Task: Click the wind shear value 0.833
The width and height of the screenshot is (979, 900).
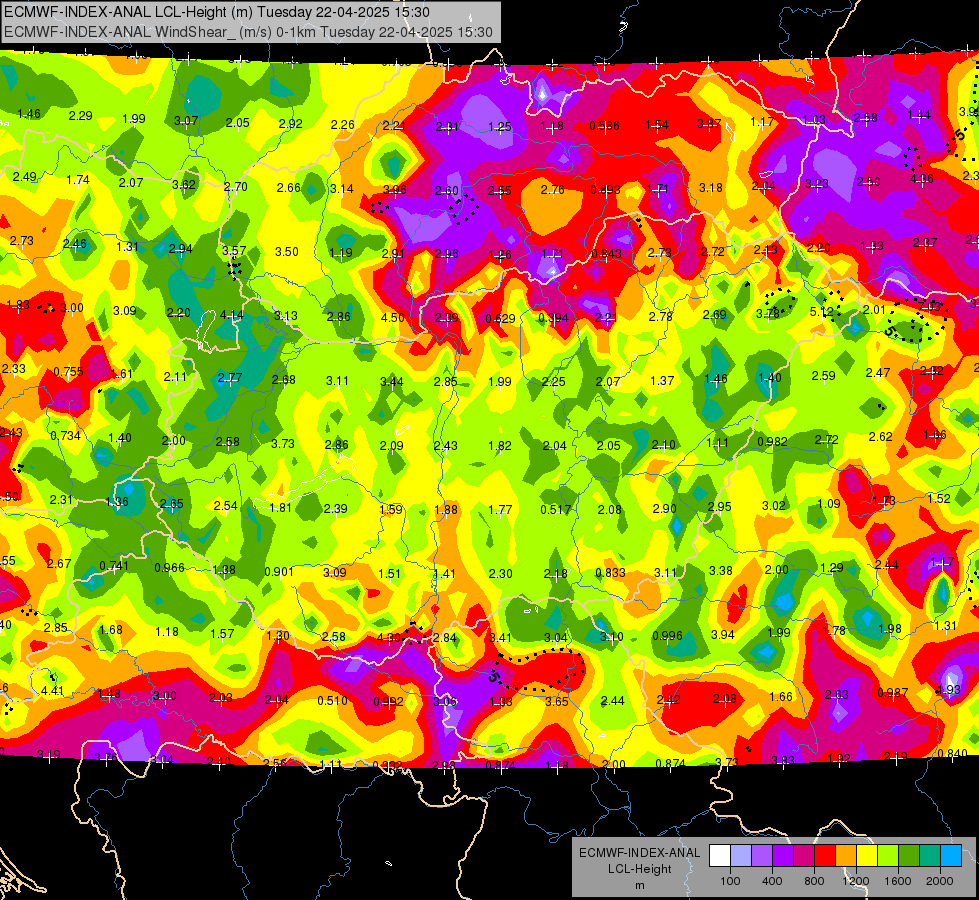Action: pos(611,573)
